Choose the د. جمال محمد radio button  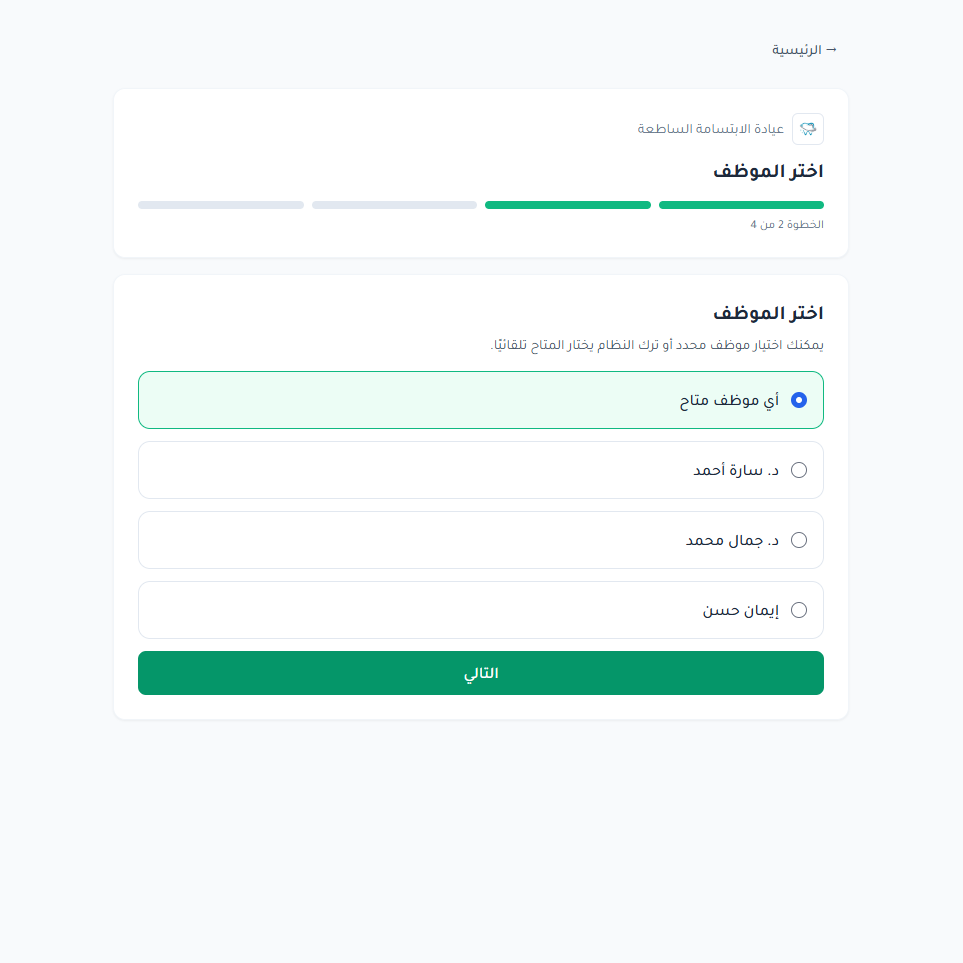798,540
